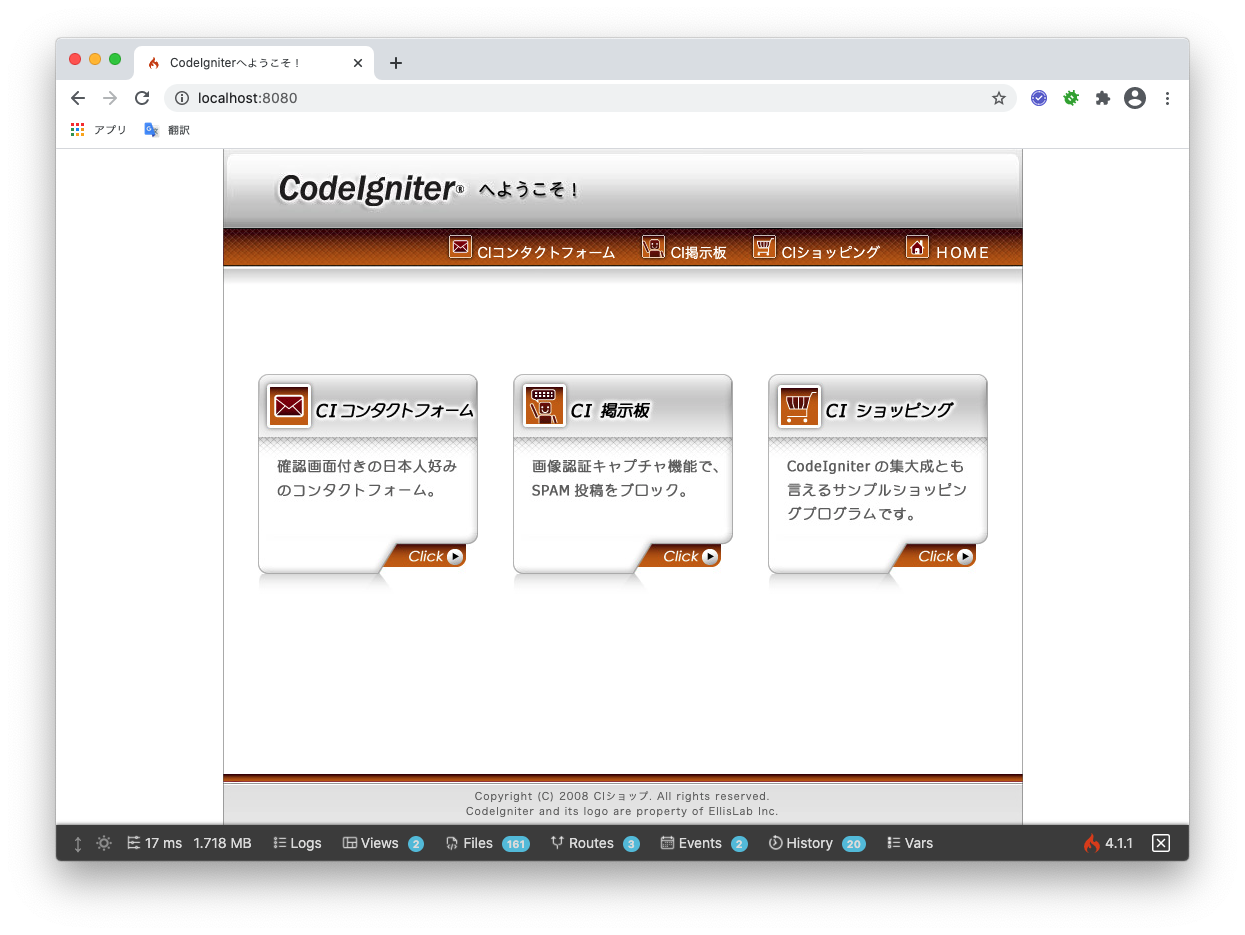Click the 1.718 MB memory usage
This screenshot has width=1245, height=935.
tap(222, 843)
